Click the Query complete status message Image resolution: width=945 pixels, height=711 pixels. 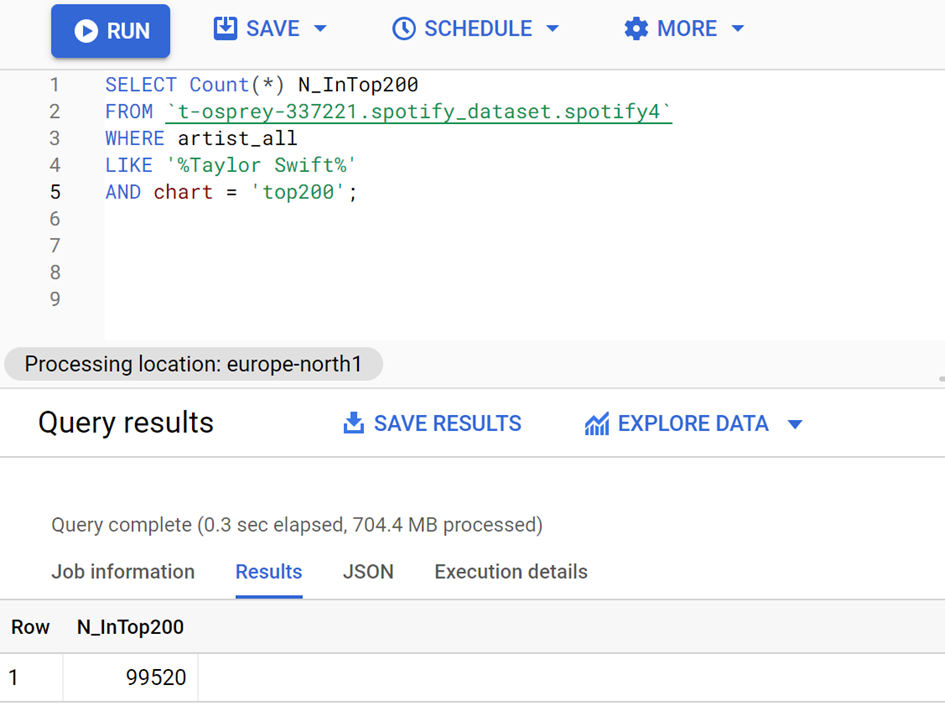(x=297, y=525)
